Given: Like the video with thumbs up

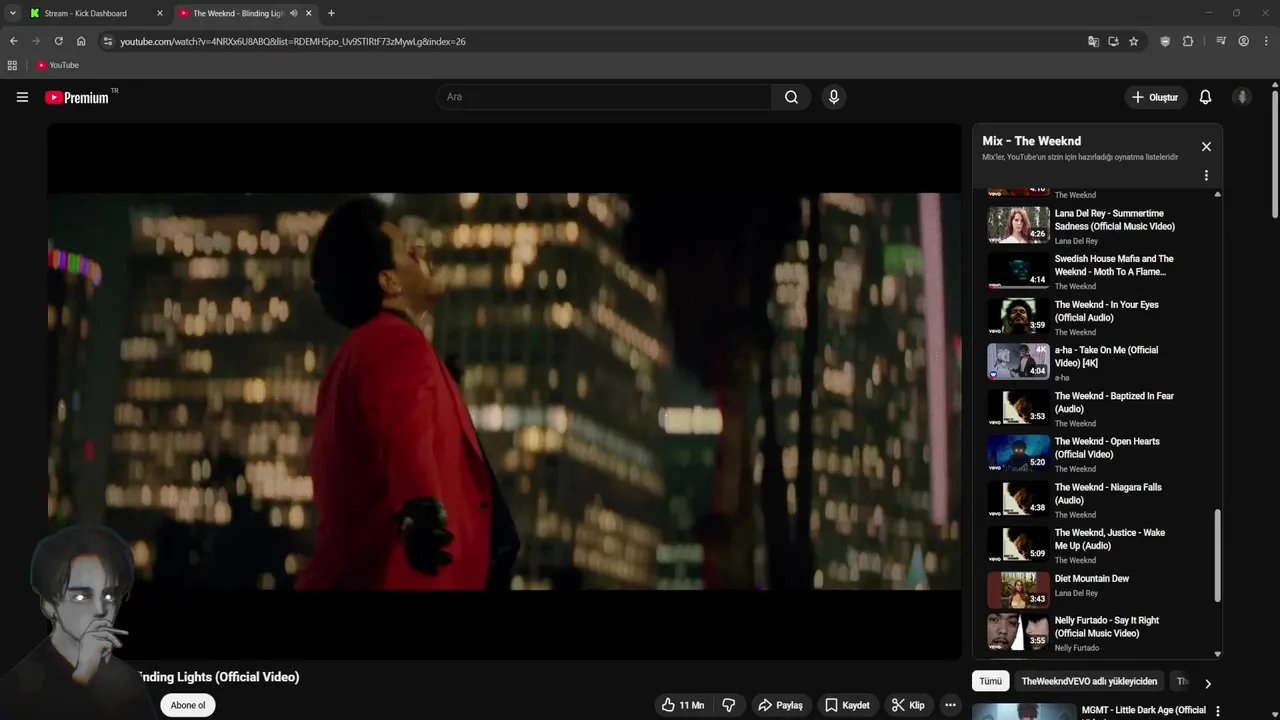Looking at the screenshot, I should click(683, 705).
